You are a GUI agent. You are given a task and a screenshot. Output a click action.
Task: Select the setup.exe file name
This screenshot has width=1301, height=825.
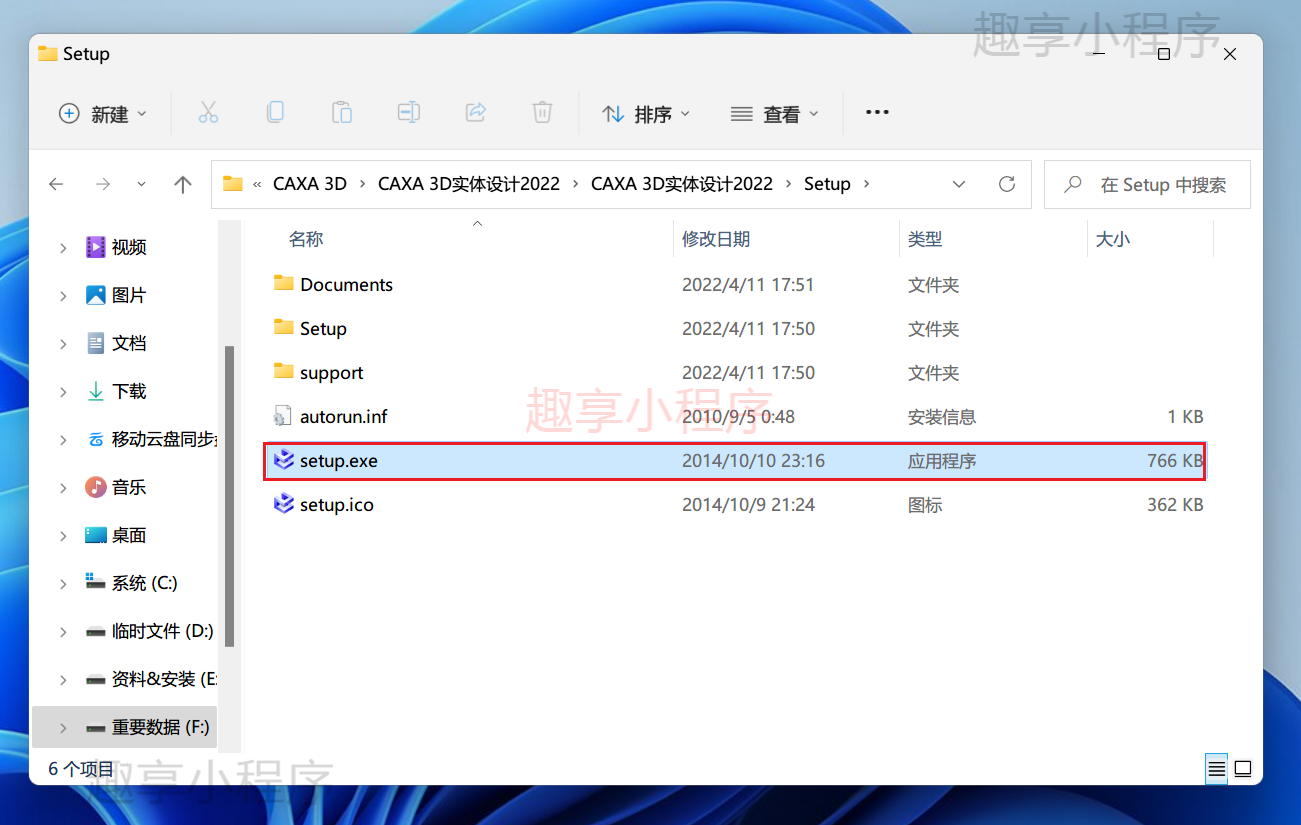pos(339,460)
